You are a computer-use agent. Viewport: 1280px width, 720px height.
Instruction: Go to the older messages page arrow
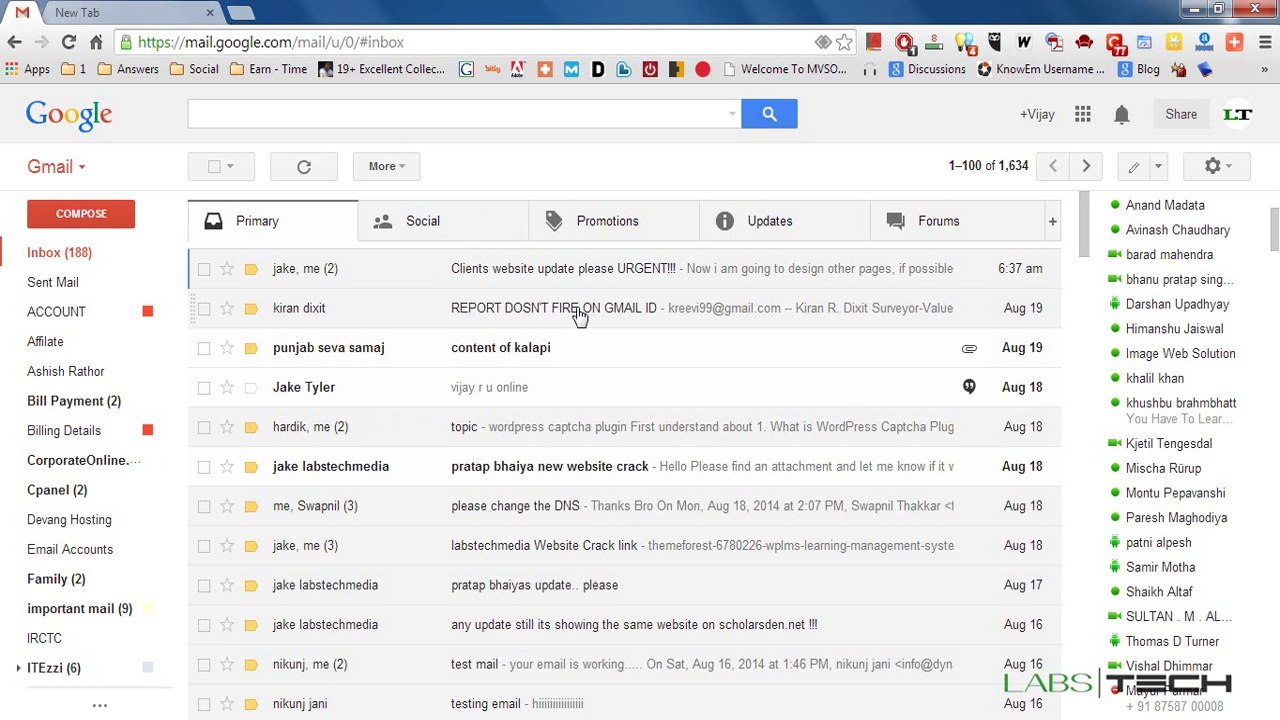1086,166
